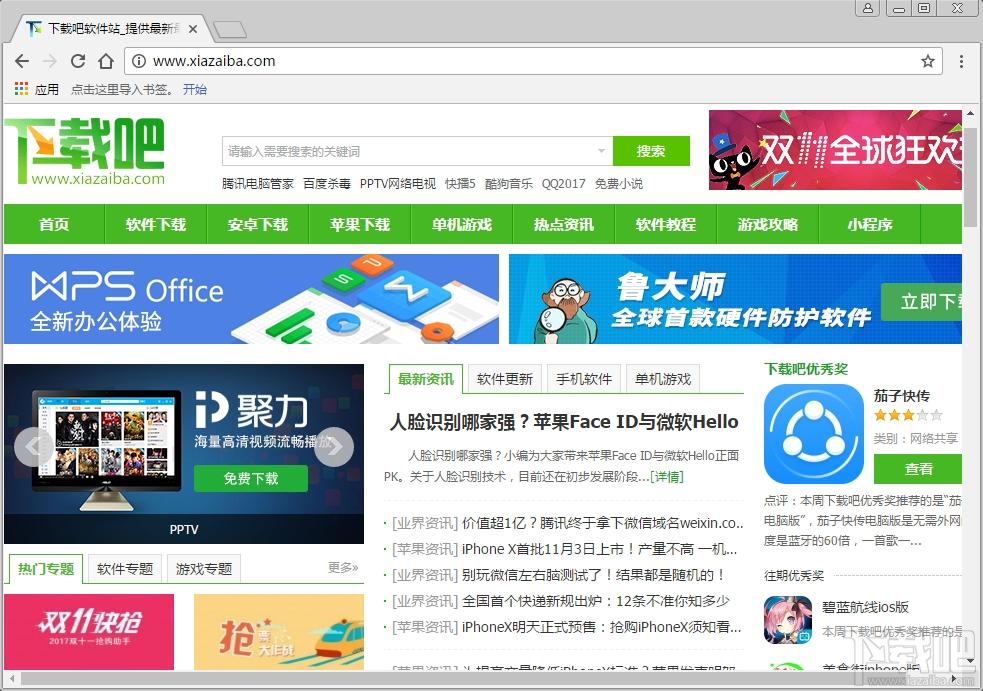983x691 pixels.
Task: Click 免费下载 on the PPTV slide
Action: pos(251,478)
